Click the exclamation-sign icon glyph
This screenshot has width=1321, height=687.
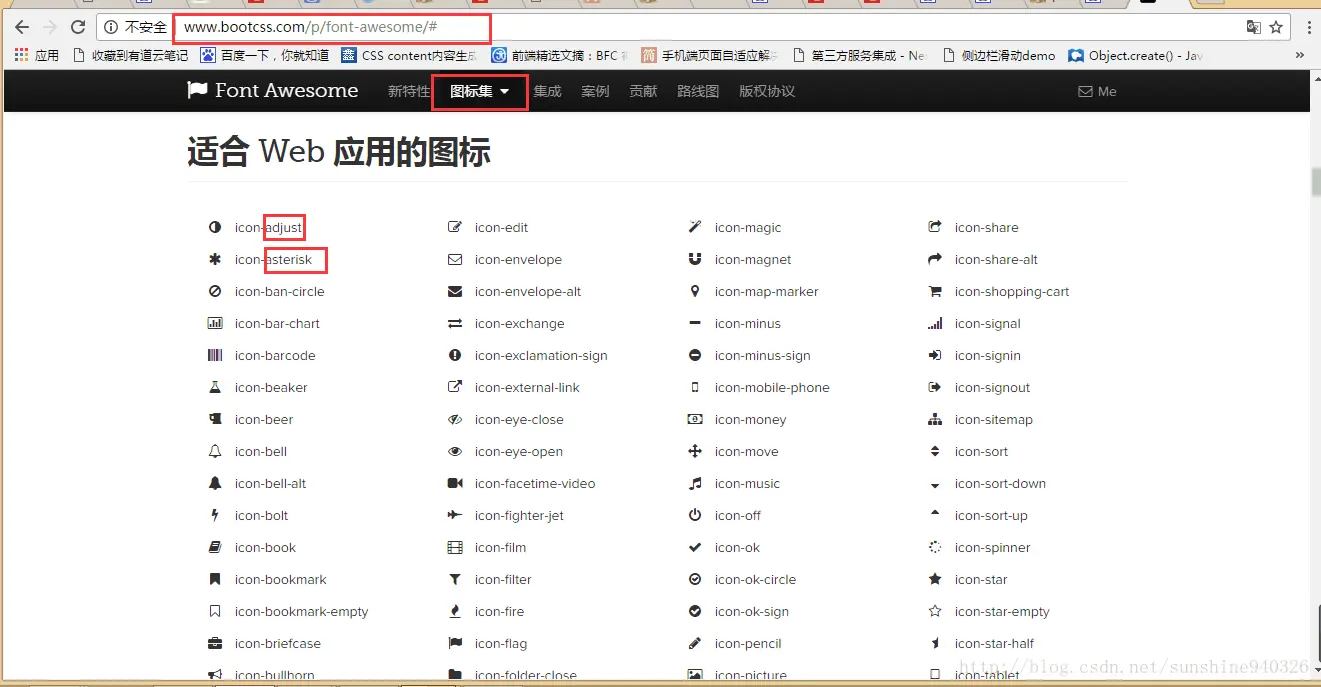[455, 355]
